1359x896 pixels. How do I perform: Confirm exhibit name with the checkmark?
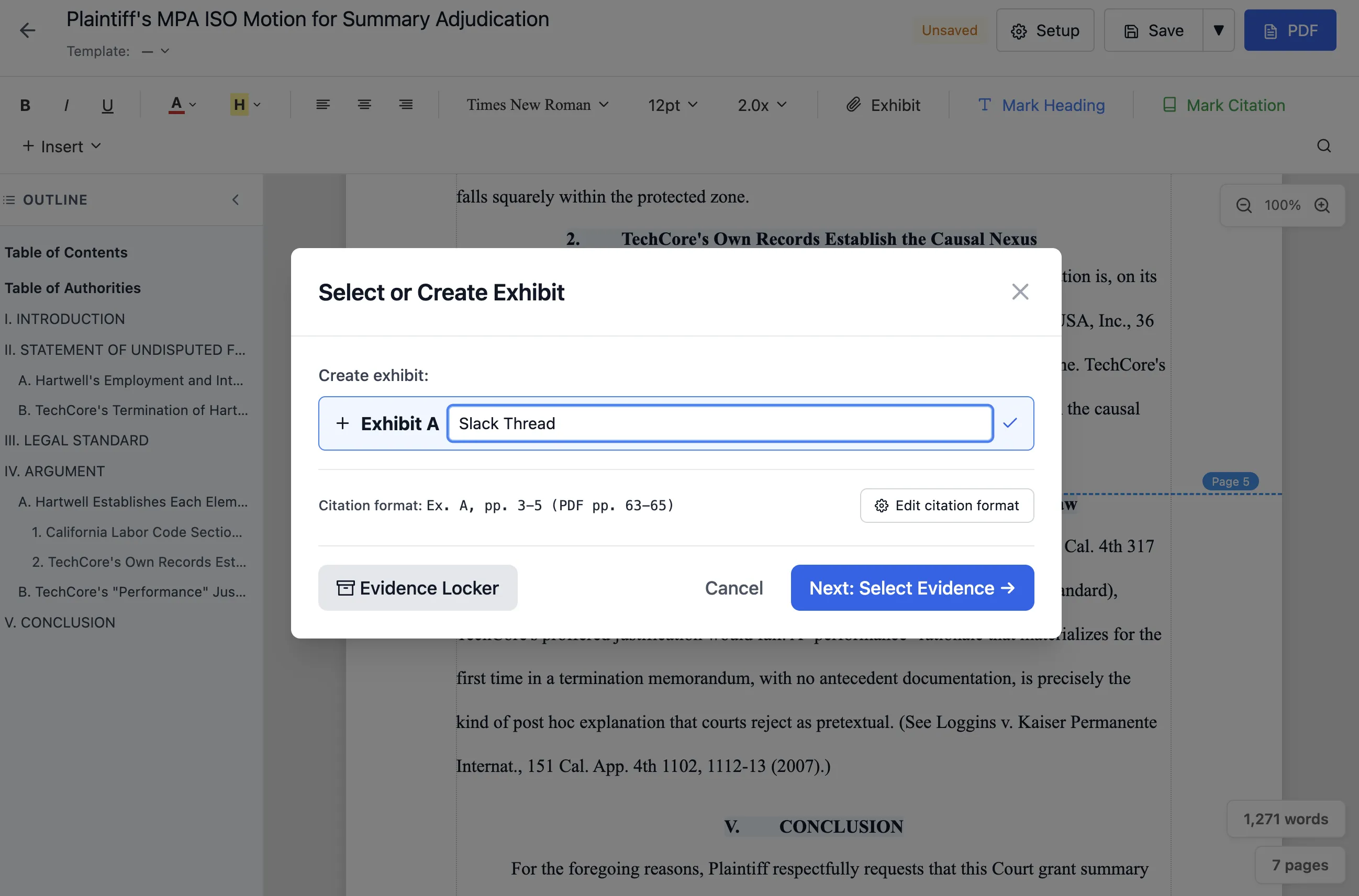click(x=1010, y=423)
